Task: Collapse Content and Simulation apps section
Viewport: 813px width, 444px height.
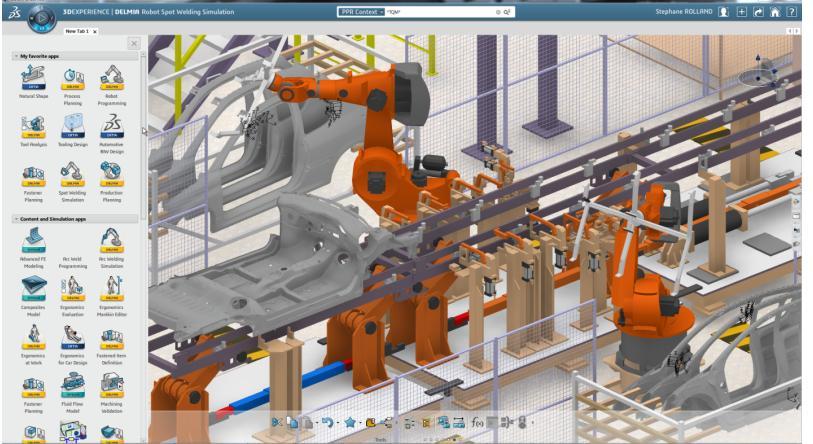Action: click(16, 219)
